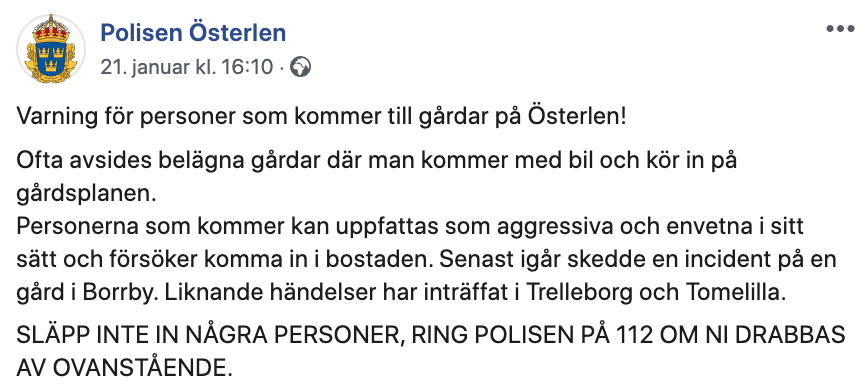Click the Polisen Österlen crest avatar
Screen dimensions: 863x387
51,48
